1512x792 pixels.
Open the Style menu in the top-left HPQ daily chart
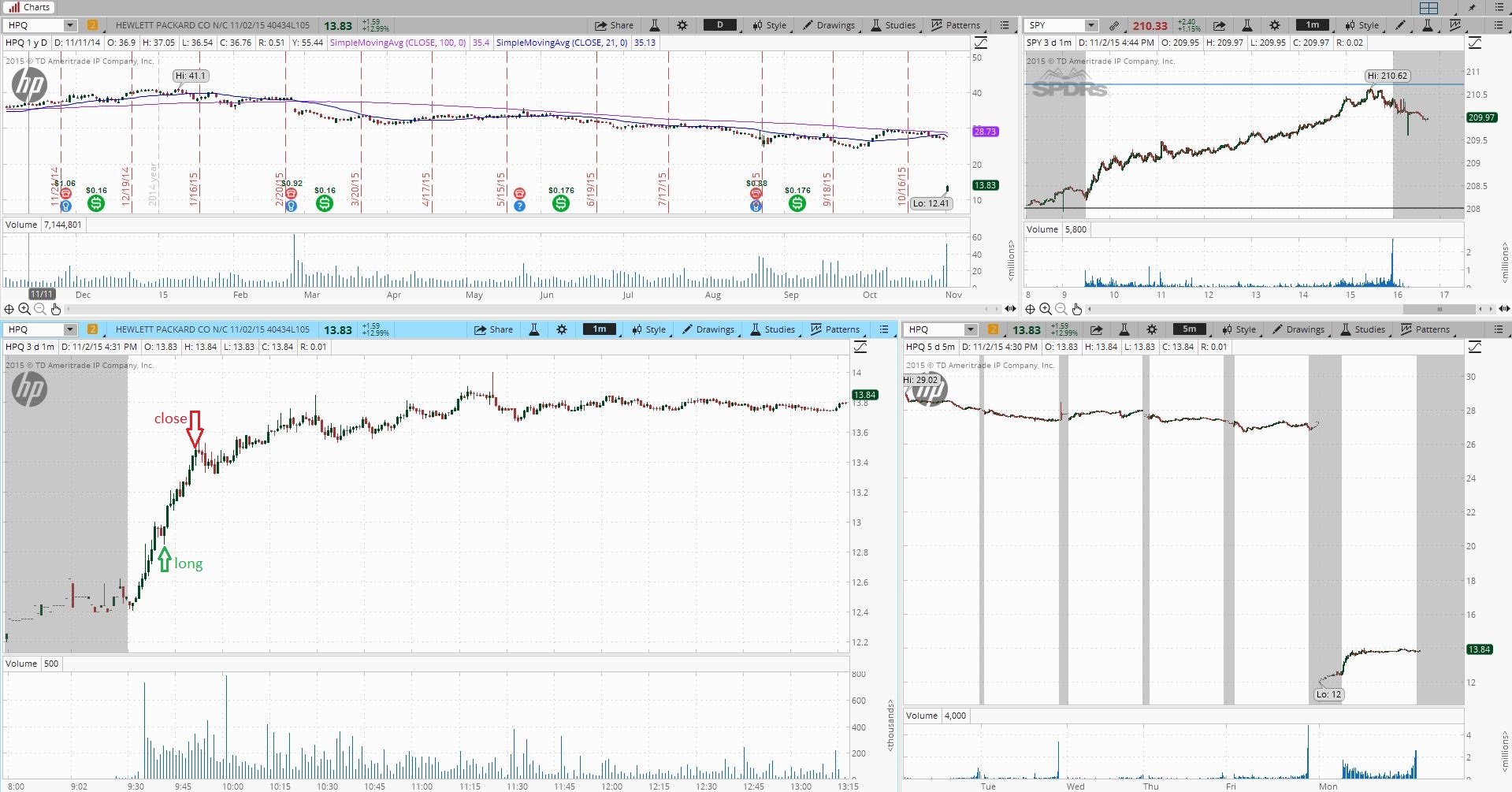pos(770,25)
